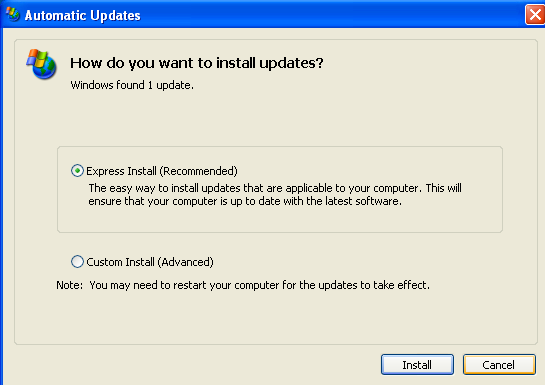Click the 'Note:' label before the restart message
Screen dimensions: 545x385
pos(70,285)
